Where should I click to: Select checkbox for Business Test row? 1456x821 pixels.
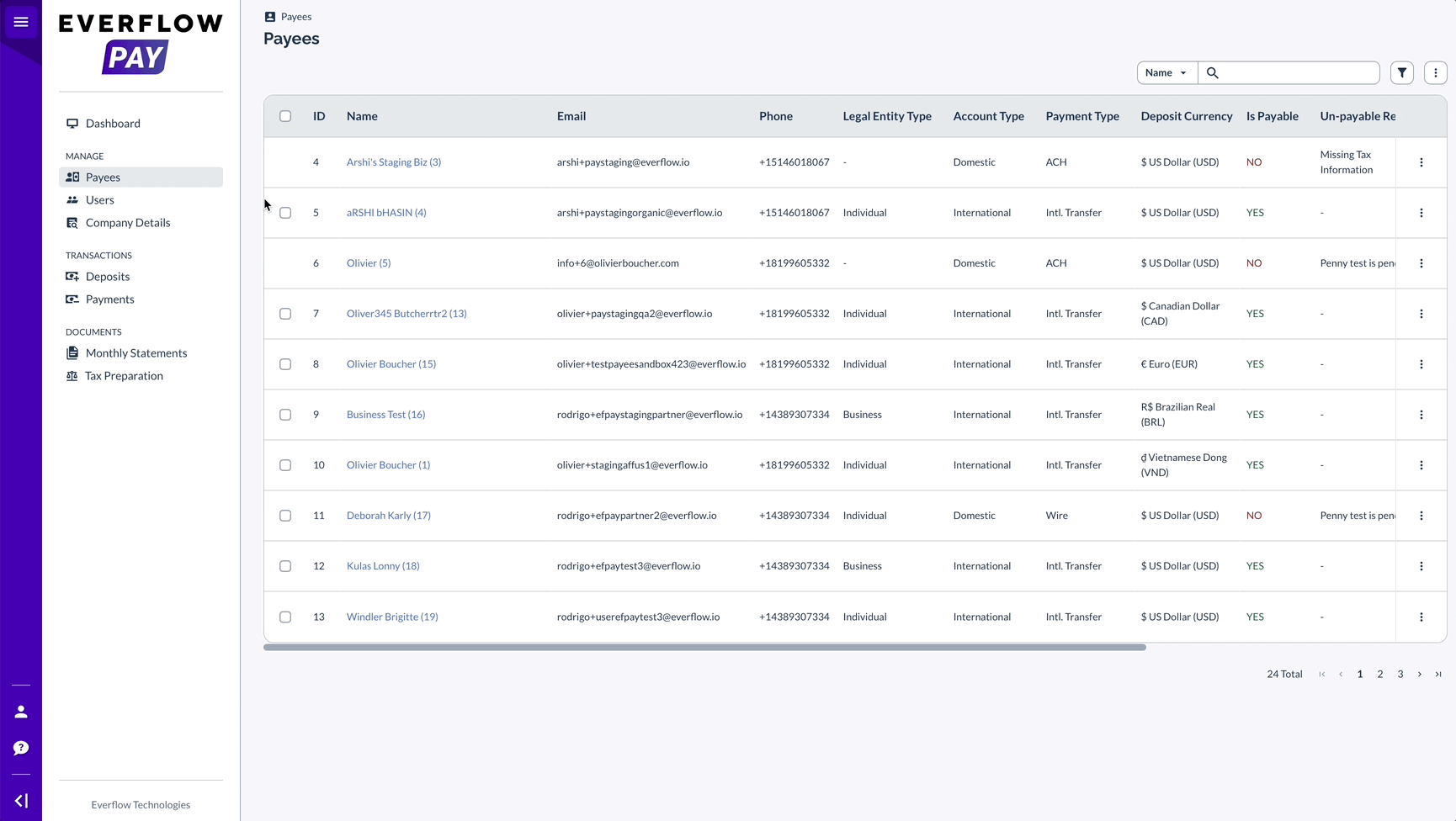pyautogui.click(x=285, y=415)
